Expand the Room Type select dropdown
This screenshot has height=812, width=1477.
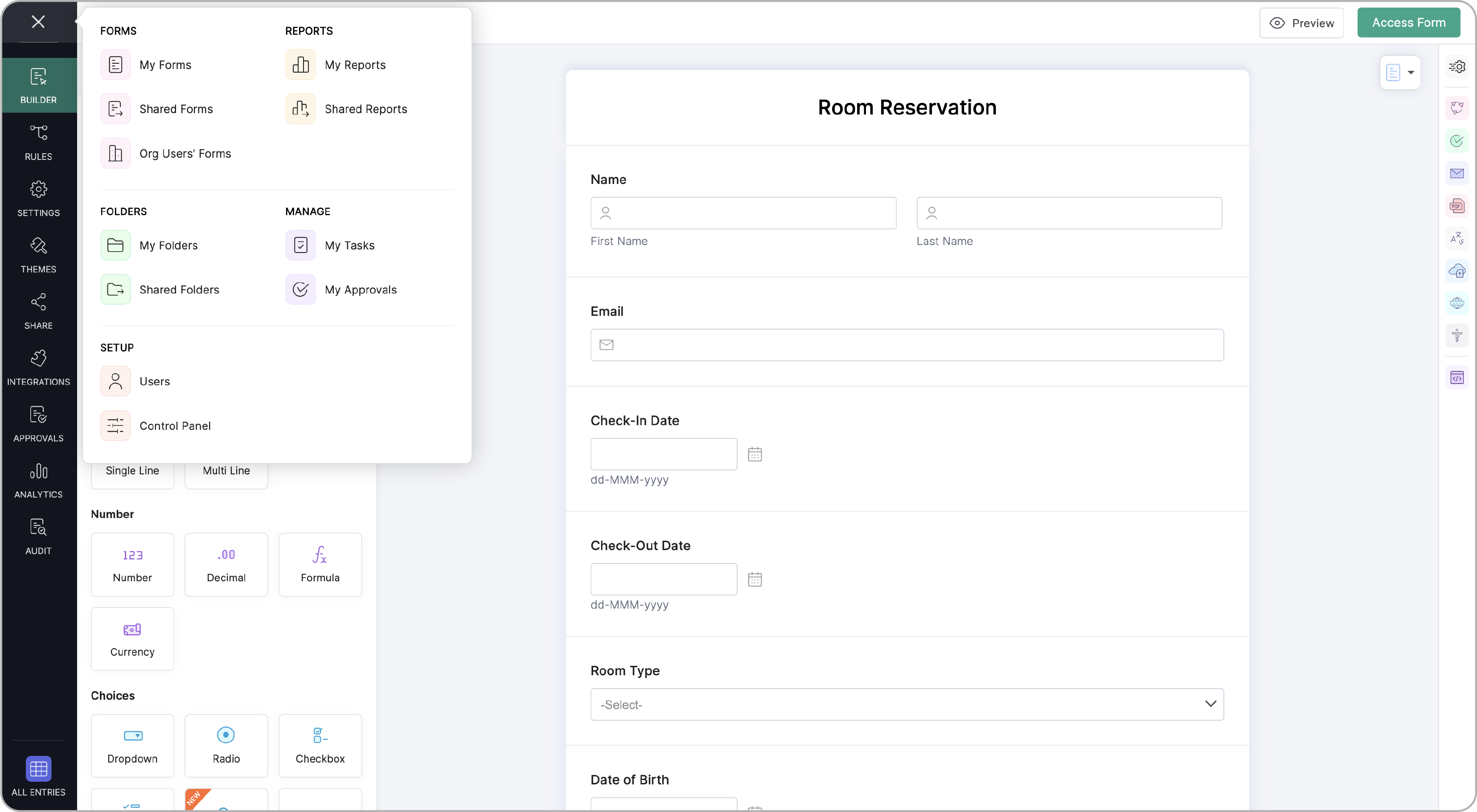coord(907,704)
